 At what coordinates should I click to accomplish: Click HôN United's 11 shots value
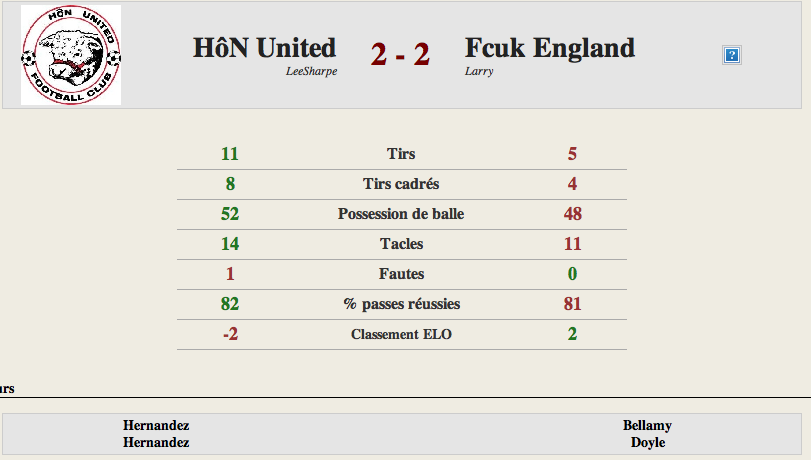click(x=230, y=154)
